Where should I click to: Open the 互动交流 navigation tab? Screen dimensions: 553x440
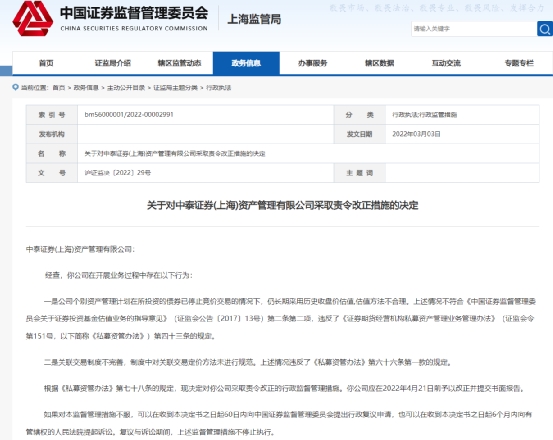[x=446, y=63]
